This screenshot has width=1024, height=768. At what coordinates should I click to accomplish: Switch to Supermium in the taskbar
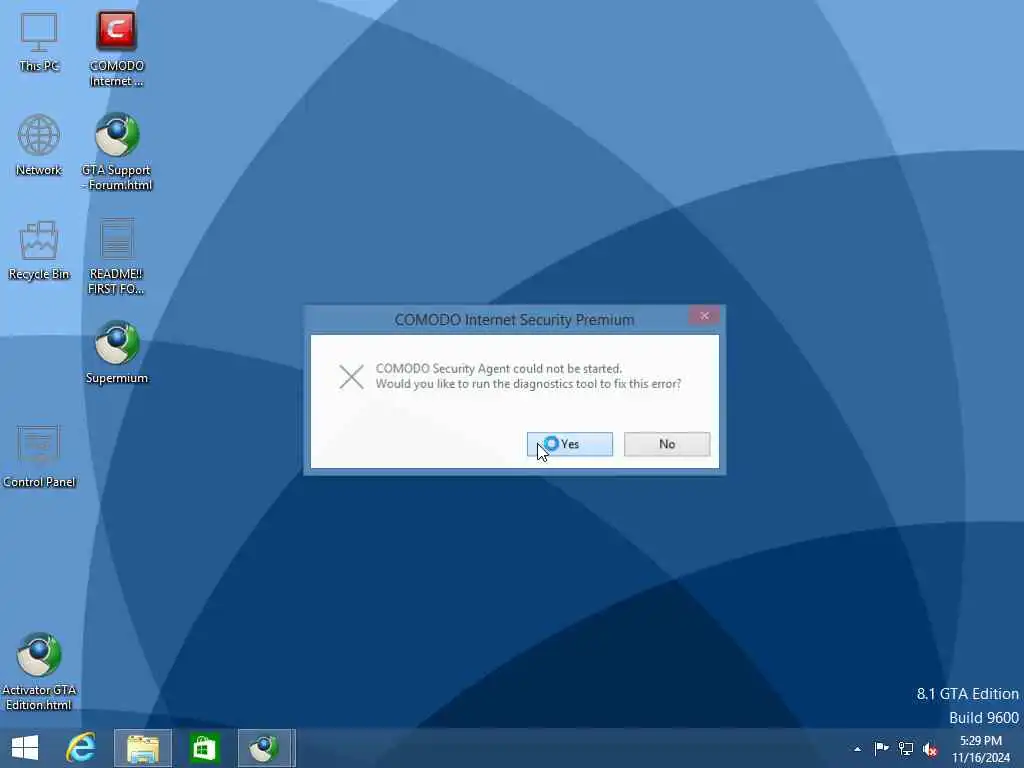pyautogui.click(x=266, y=748)
